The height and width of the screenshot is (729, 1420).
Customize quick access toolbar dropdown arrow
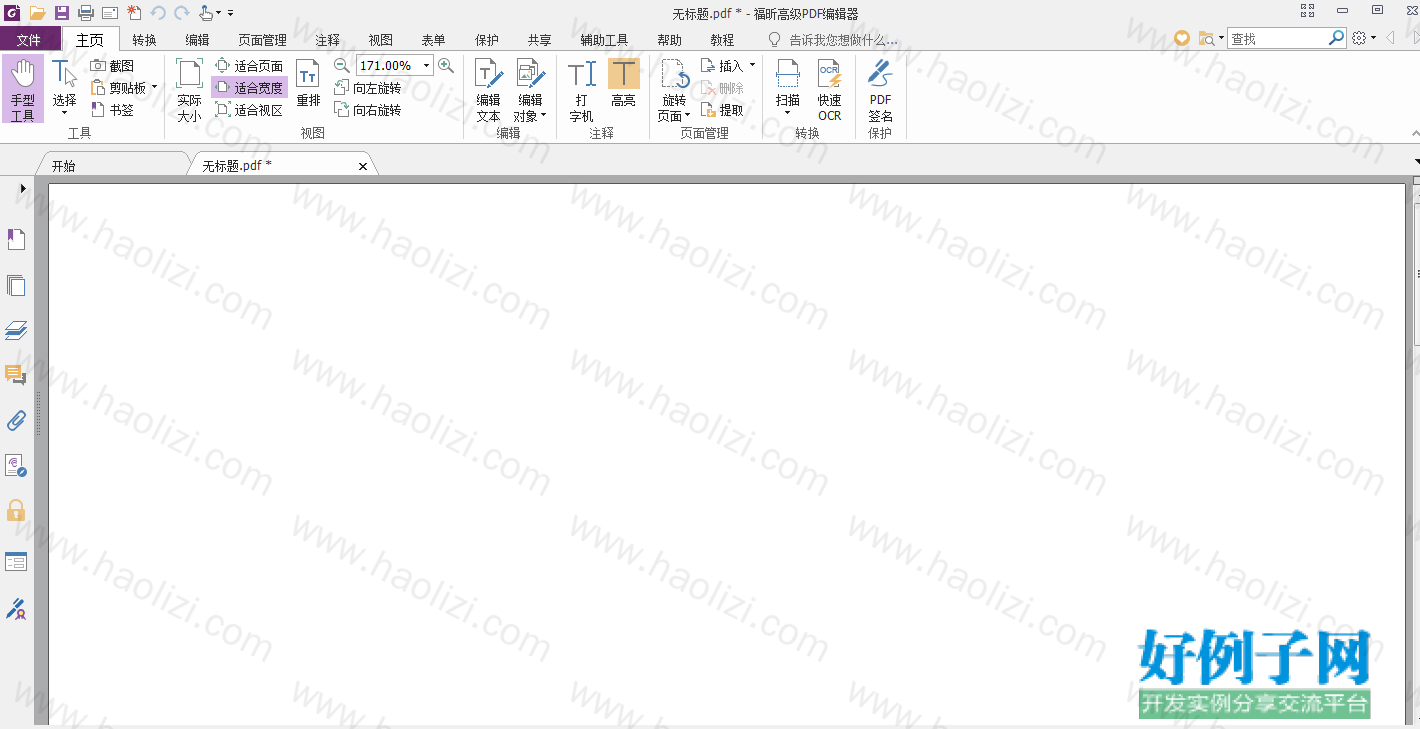[x=230, y=13]
